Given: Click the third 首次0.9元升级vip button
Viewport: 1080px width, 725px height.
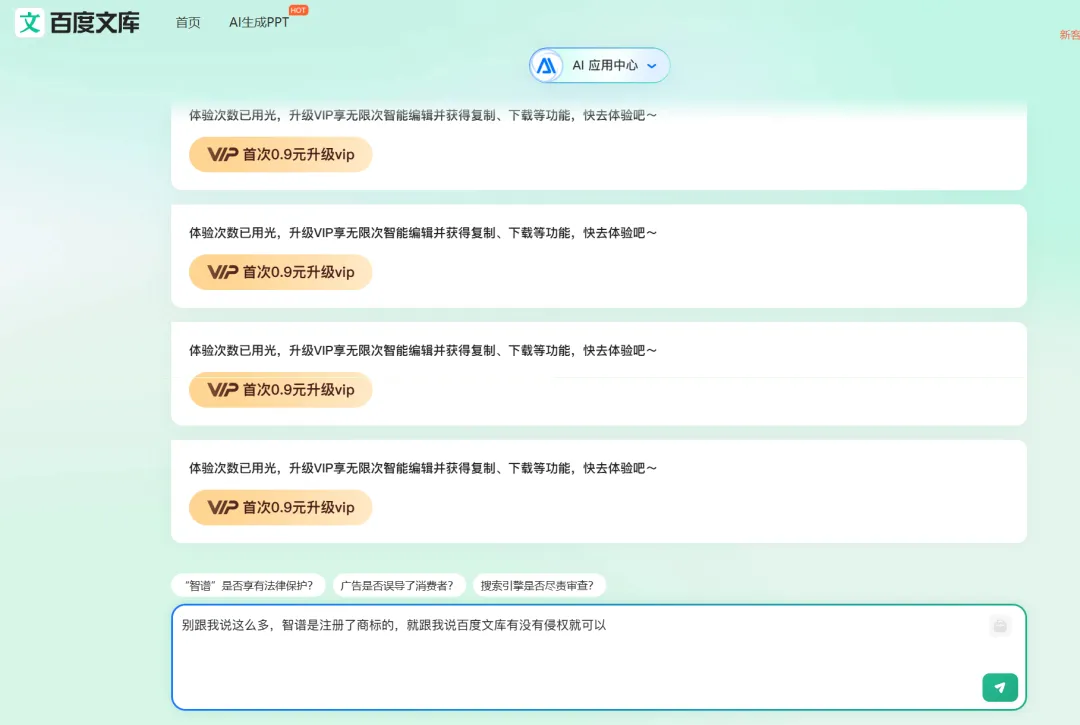Looking at the screenshot, I should click(280, 390).
